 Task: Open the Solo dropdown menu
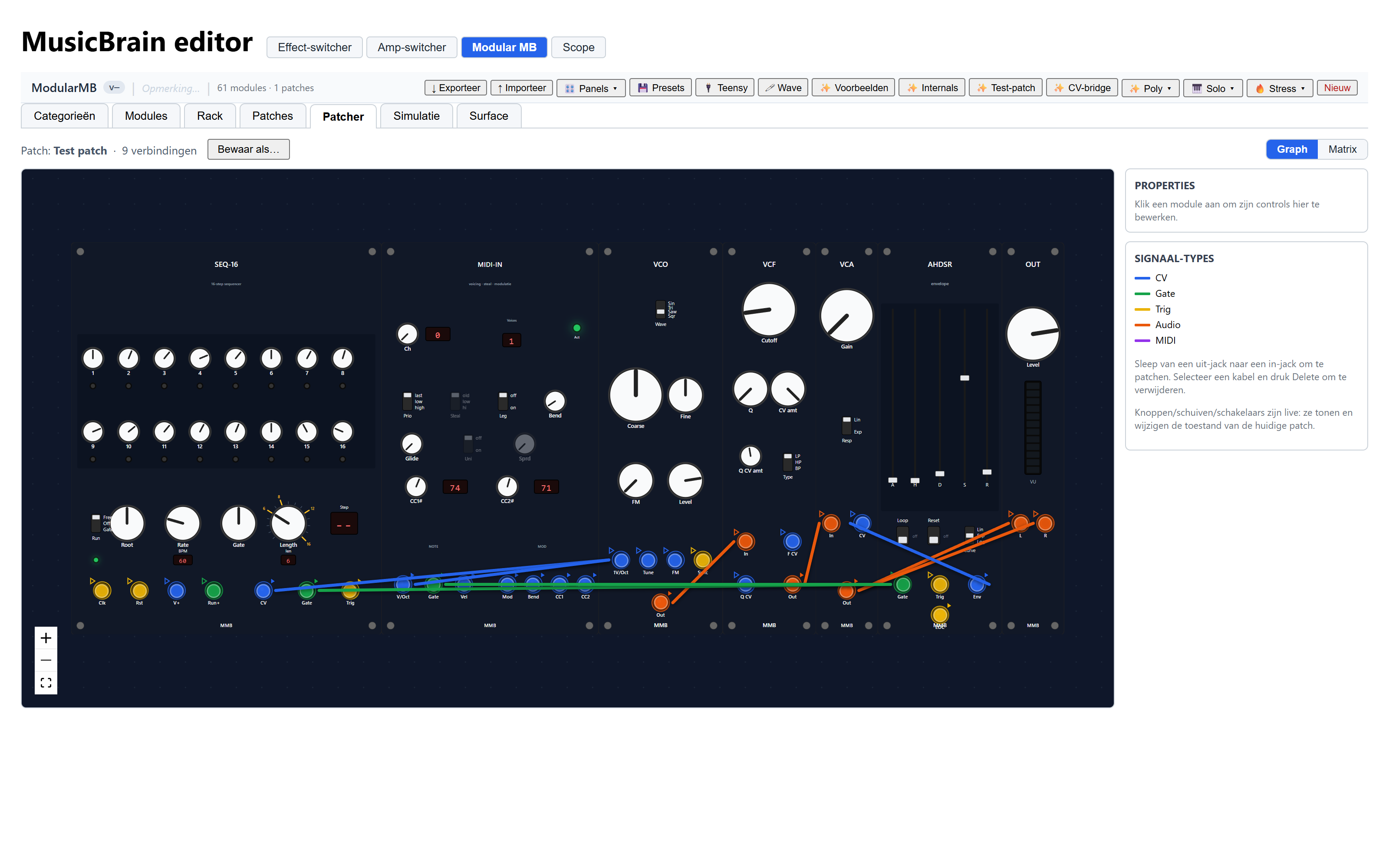click(1213, 88)
